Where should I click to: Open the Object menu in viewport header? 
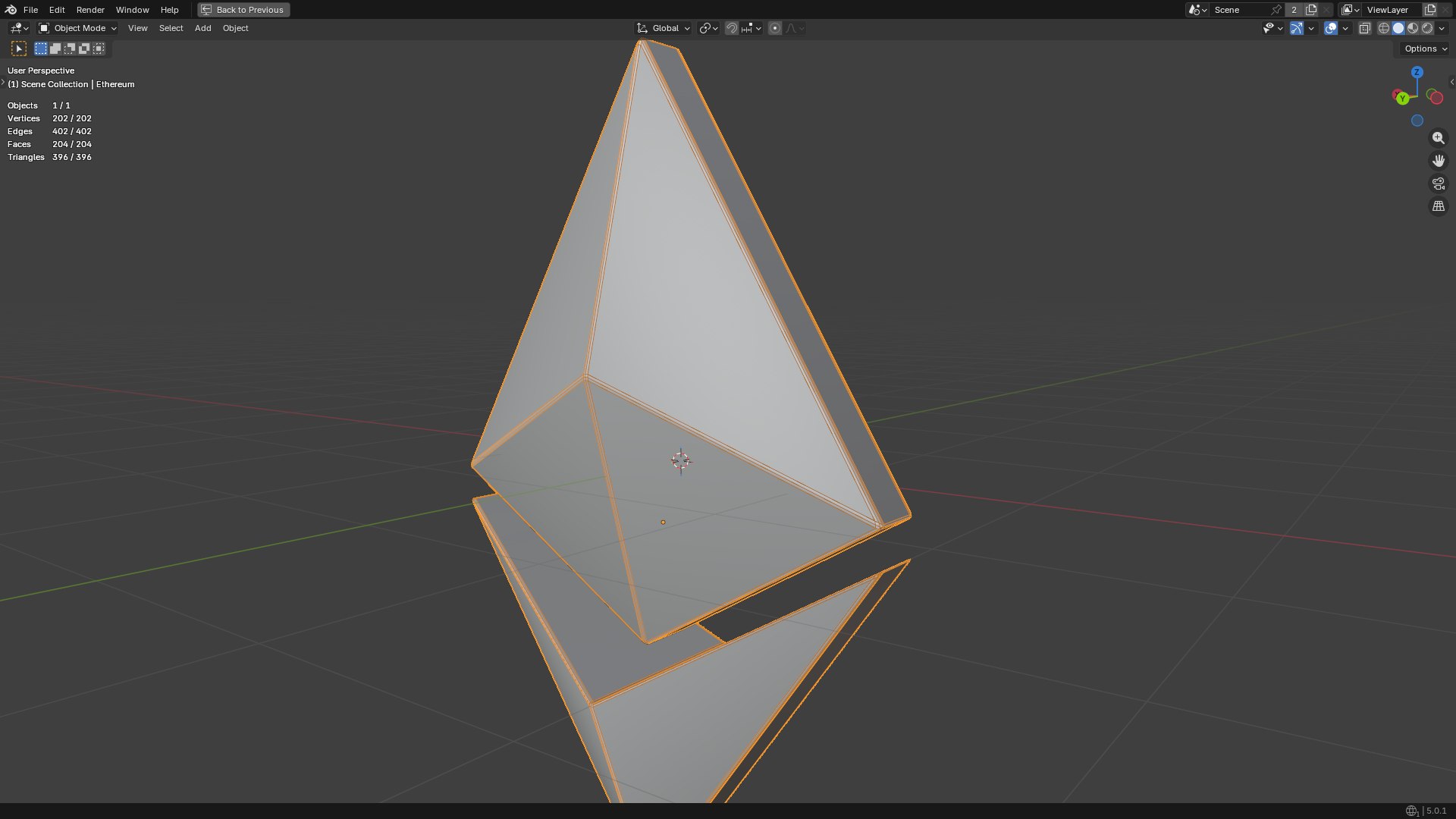click(235, 28)
